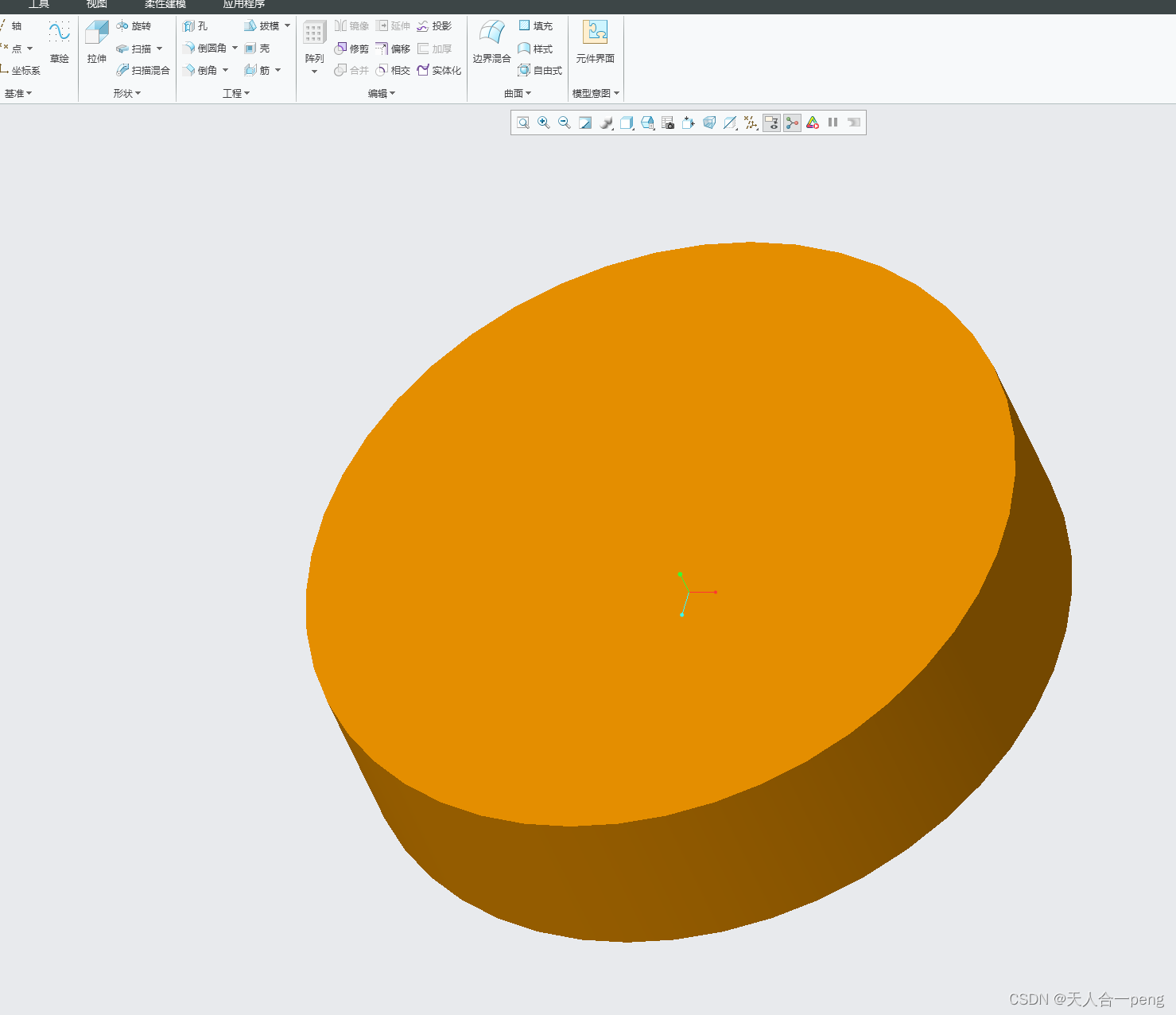Toggle the annotation display icon
The image size is (1176, 1015).
click(x=771, y=122)
